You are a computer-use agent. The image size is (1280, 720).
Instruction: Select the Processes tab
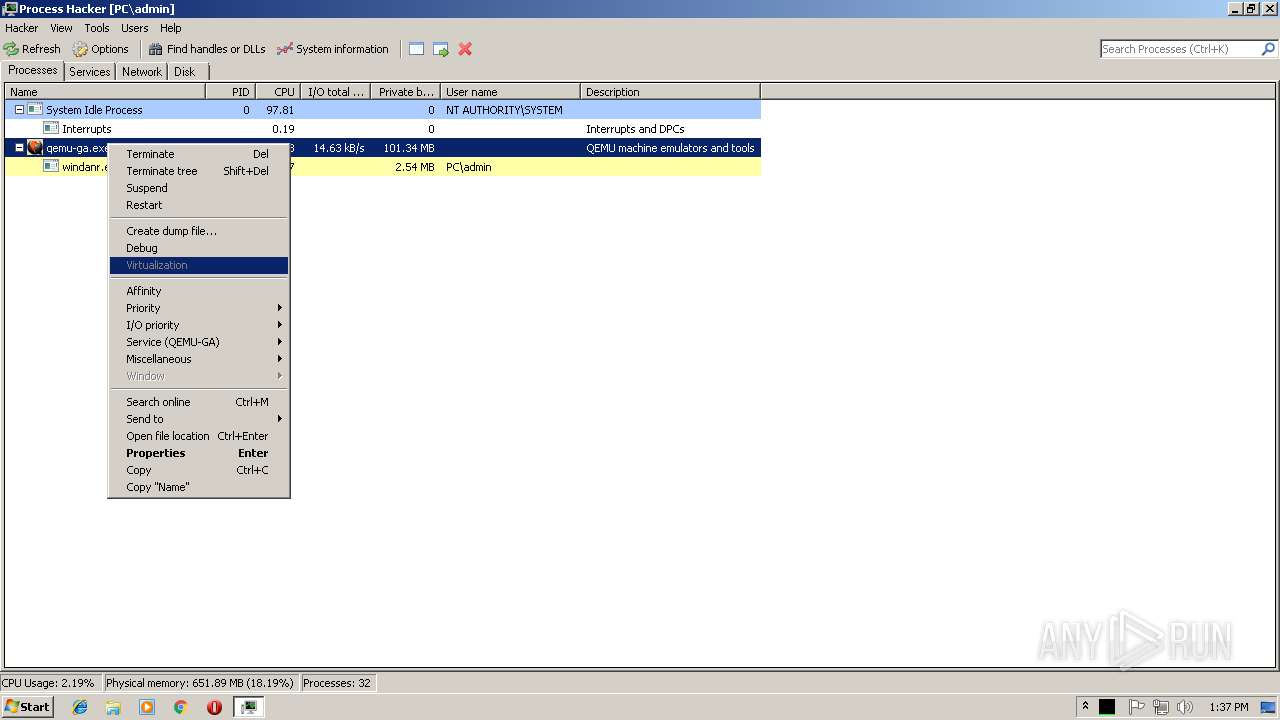coord(33,70)
